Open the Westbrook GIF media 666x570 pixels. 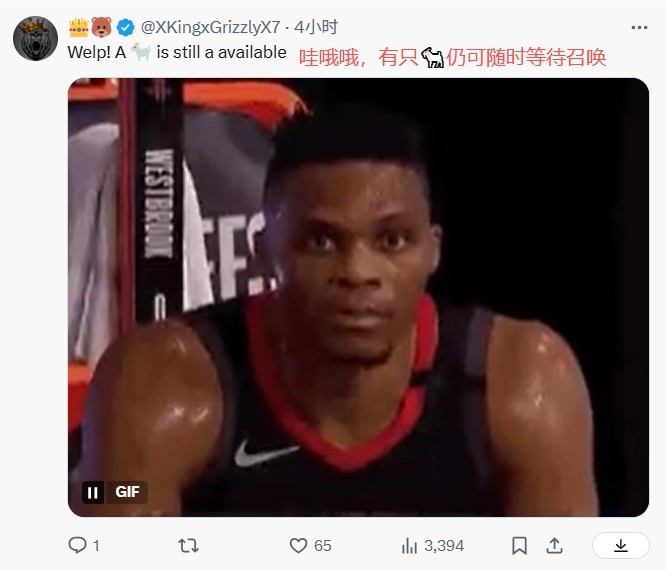tap(358, 297)
